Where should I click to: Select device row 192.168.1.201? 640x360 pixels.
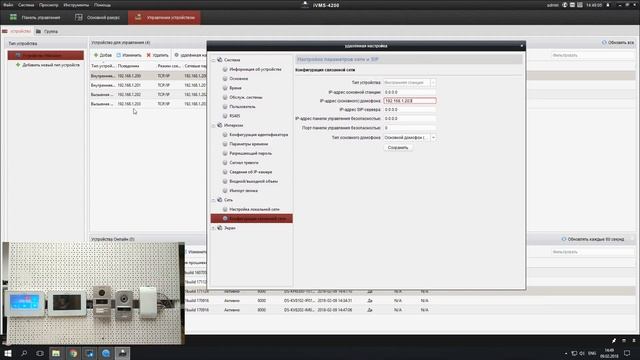tap(148, 85)
